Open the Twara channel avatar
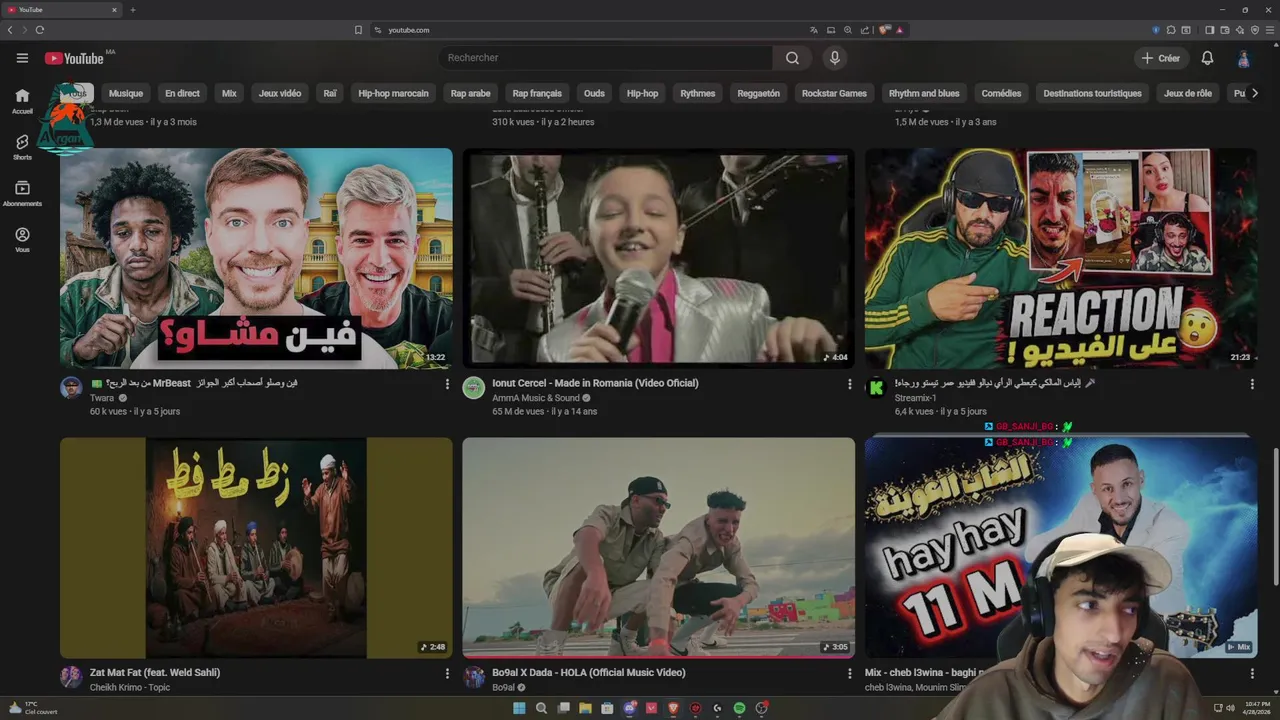 (x=71, y=388)
